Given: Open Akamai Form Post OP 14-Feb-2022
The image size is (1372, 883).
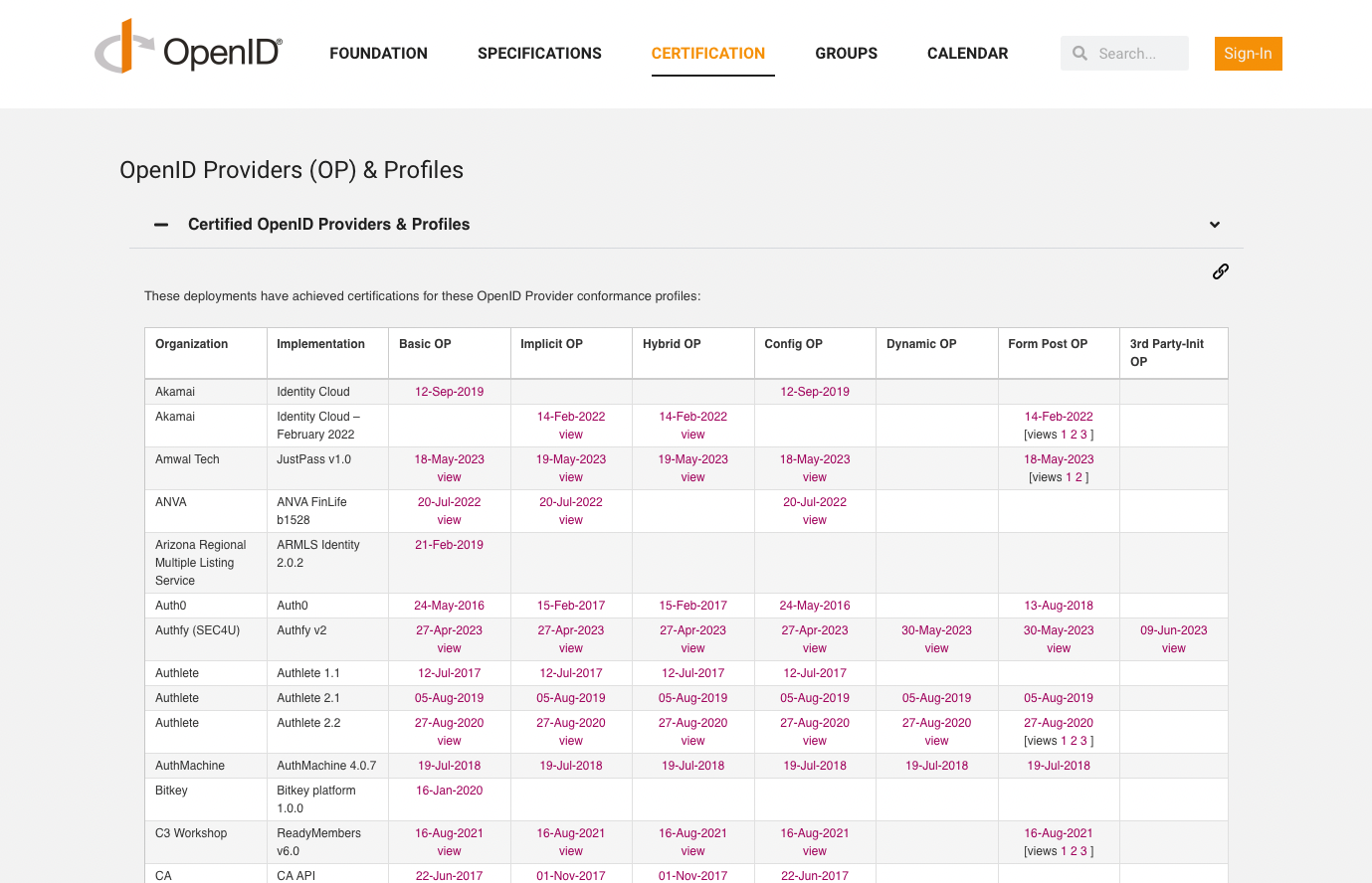Looking at the screenshot, I should [x=1059, y=417].
